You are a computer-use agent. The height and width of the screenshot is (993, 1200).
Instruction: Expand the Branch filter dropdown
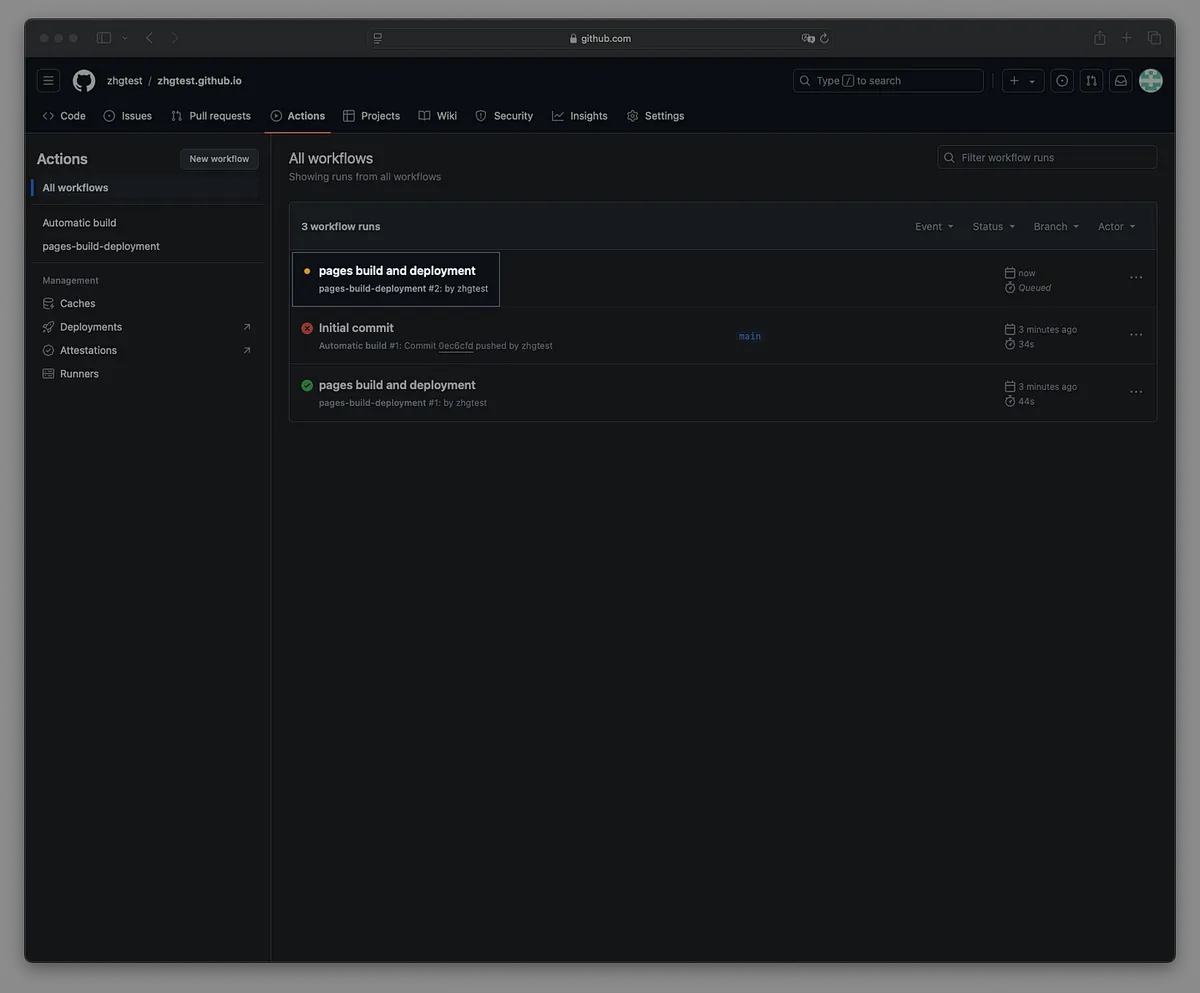point(1056,227)
